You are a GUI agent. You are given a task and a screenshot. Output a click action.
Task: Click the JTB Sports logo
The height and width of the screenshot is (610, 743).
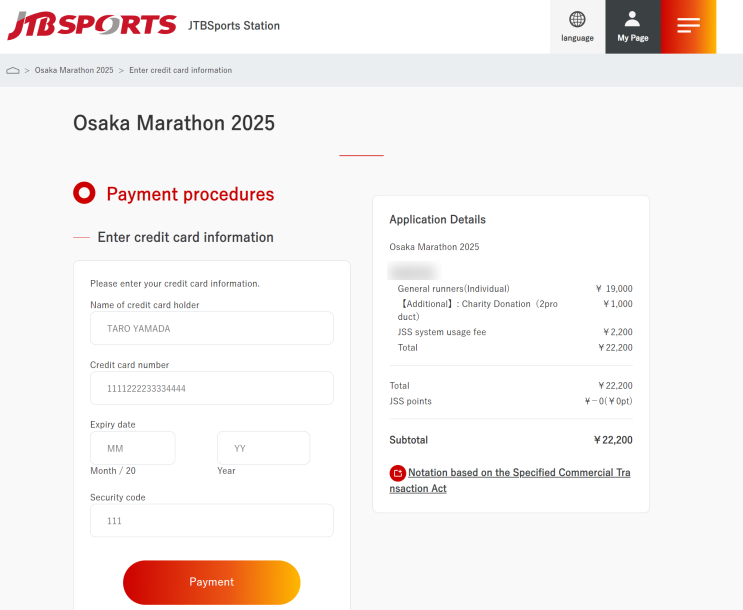pyautogui.click(x=92, y=25)
